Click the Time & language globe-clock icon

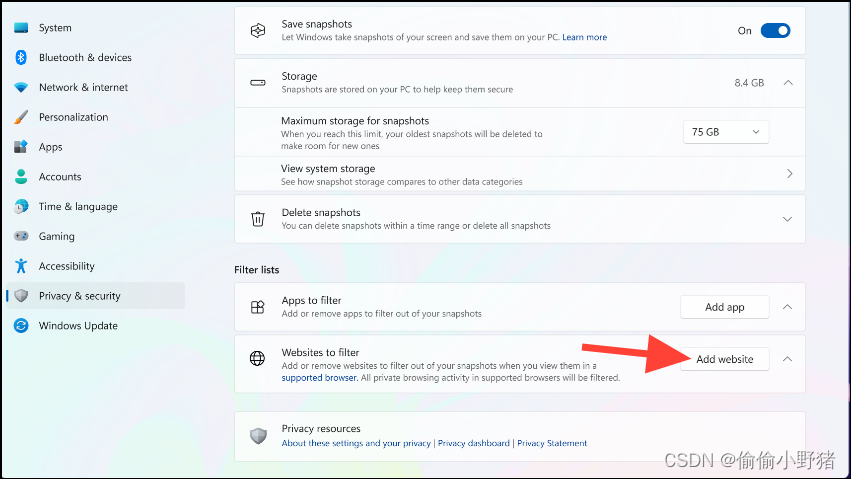tap(21, 206)
